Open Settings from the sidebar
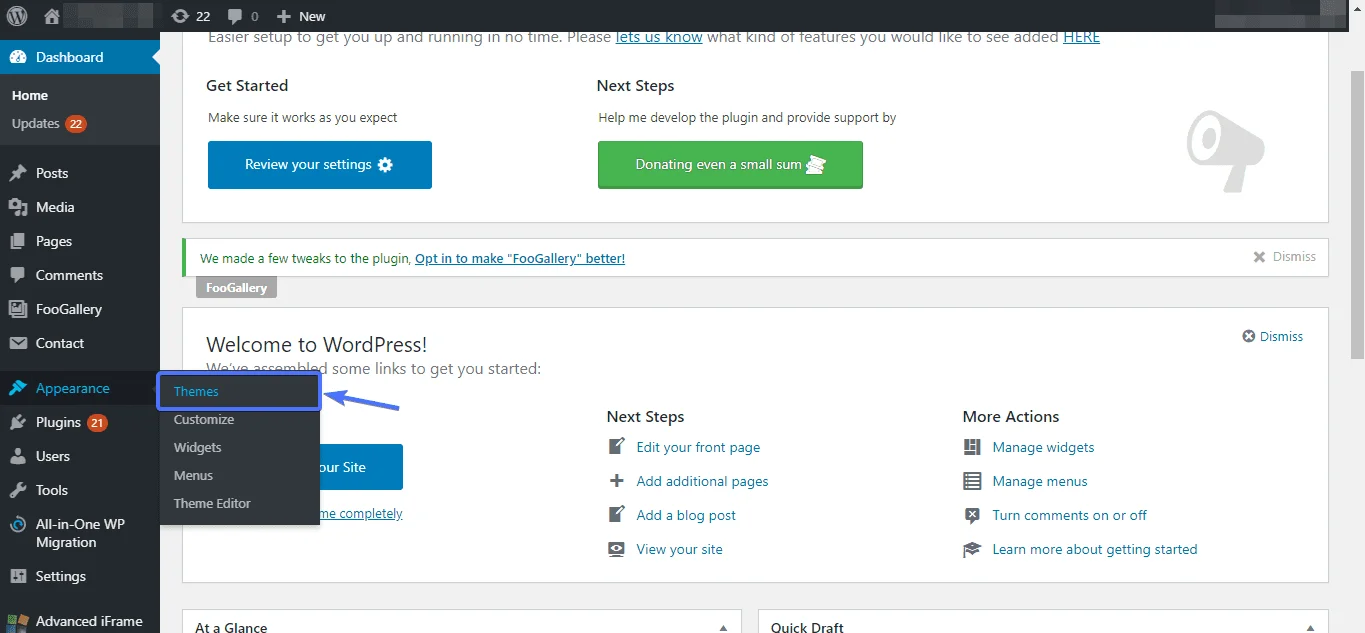The image size is (1365, 633). point(59,576)
